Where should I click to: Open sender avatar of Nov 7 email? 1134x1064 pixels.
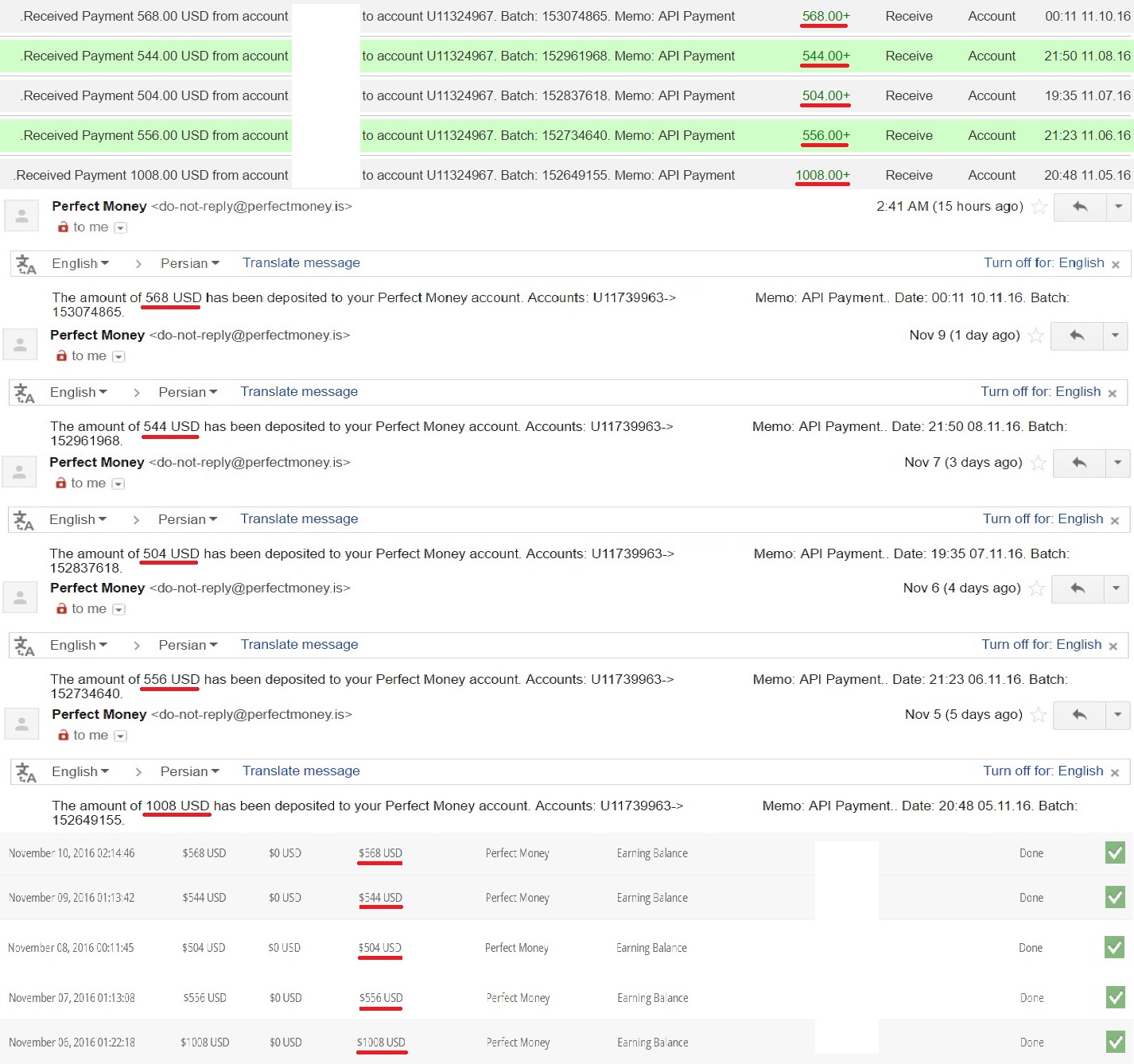click(x=19, y=472)
